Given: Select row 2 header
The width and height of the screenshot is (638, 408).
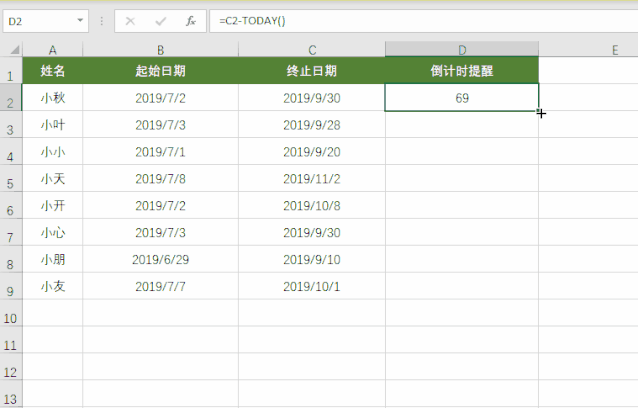Looking at the screenshot, I should (11, 98).
